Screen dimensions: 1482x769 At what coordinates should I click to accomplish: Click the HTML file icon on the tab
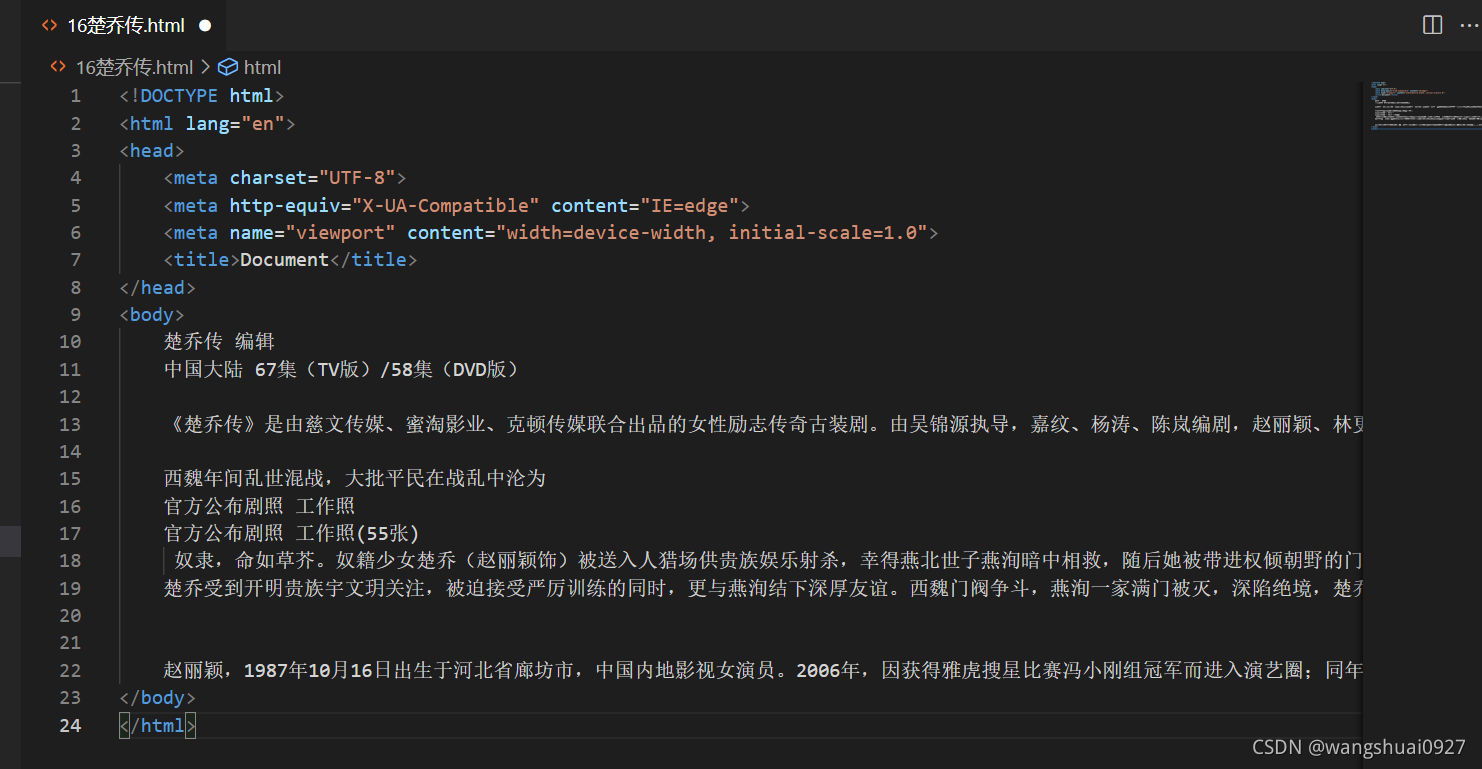pos(49,26)
